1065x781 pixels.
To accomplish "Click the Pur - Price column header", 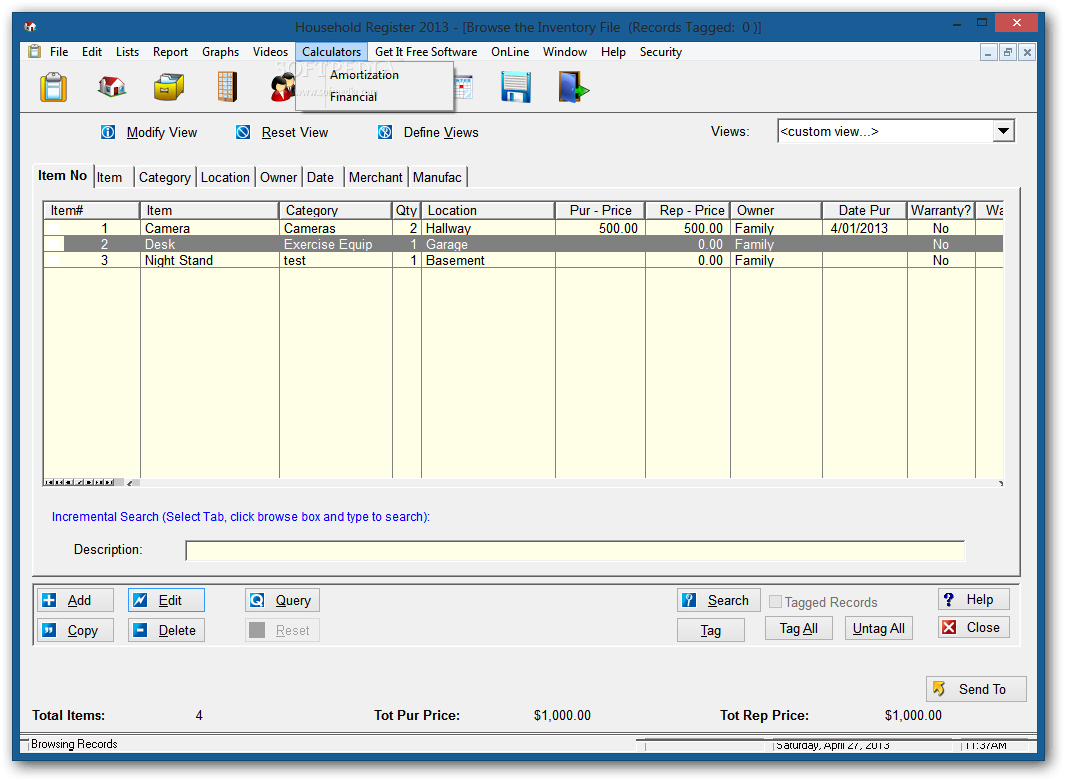I will (x=600, y=211).
